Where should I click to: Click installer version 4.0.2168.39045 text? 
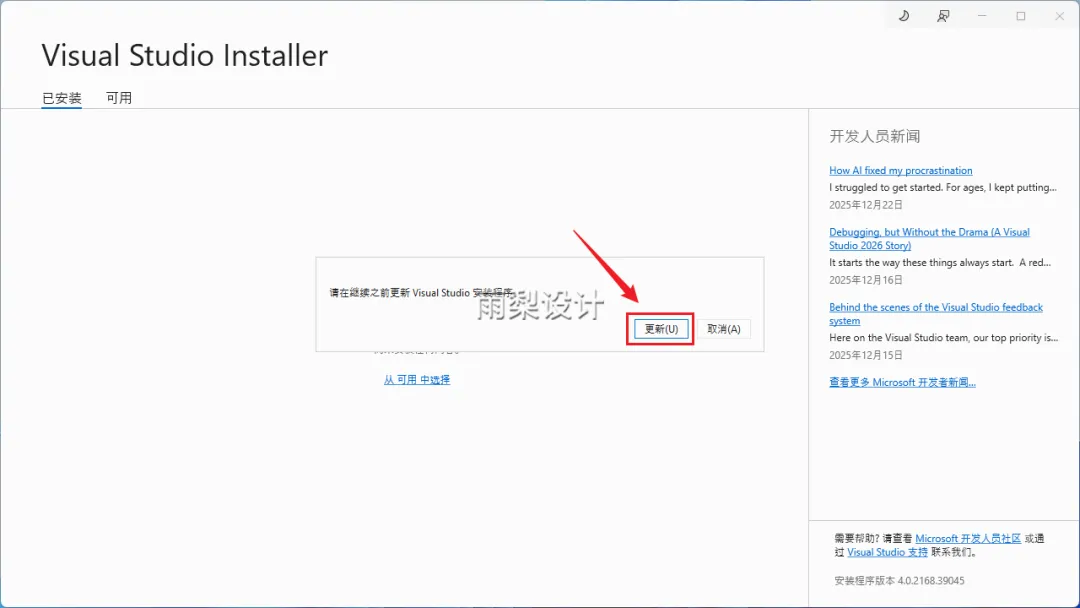(x=899, y=580)
